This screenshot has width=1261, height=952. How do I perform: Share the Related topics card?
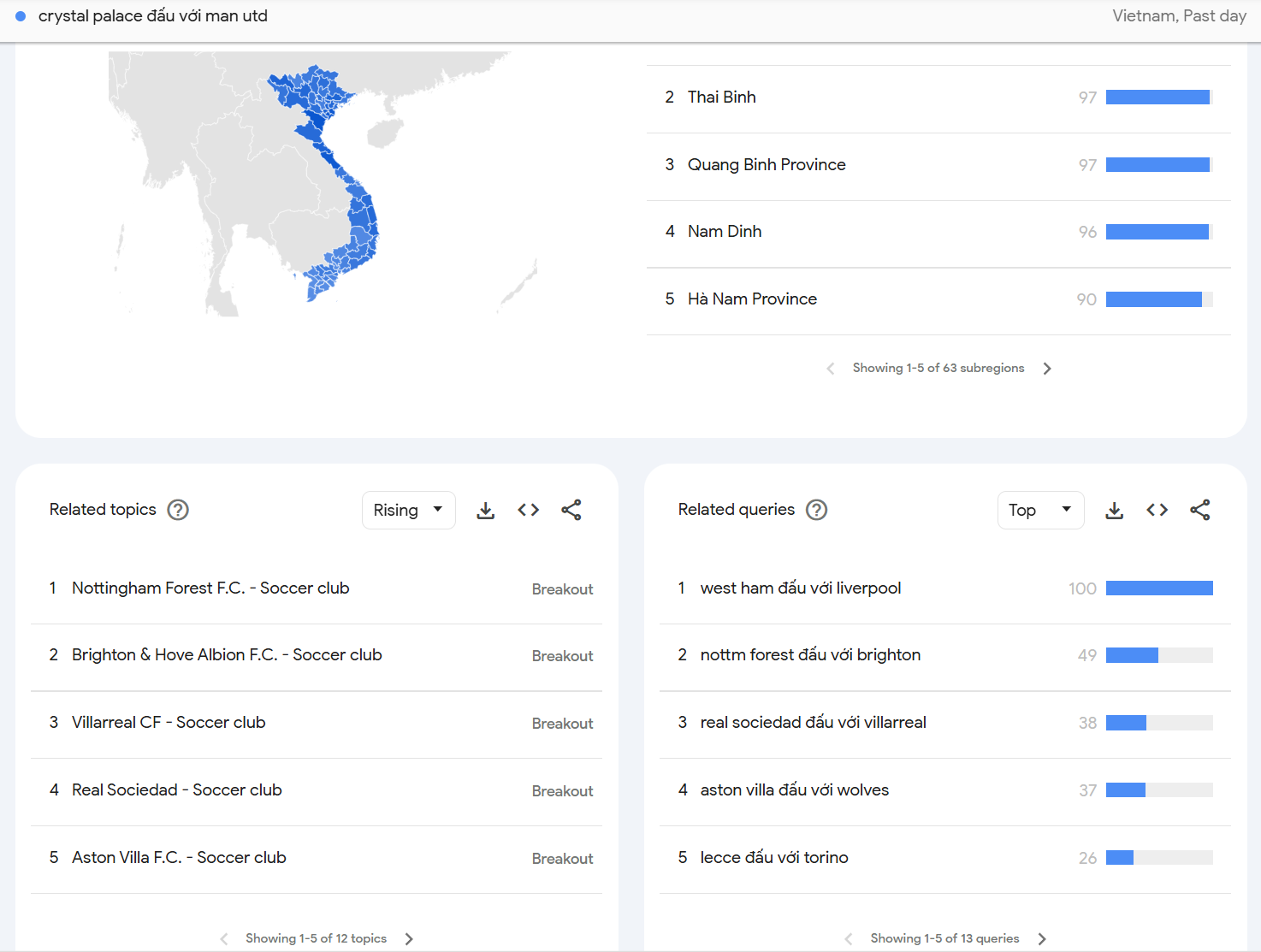571,511
